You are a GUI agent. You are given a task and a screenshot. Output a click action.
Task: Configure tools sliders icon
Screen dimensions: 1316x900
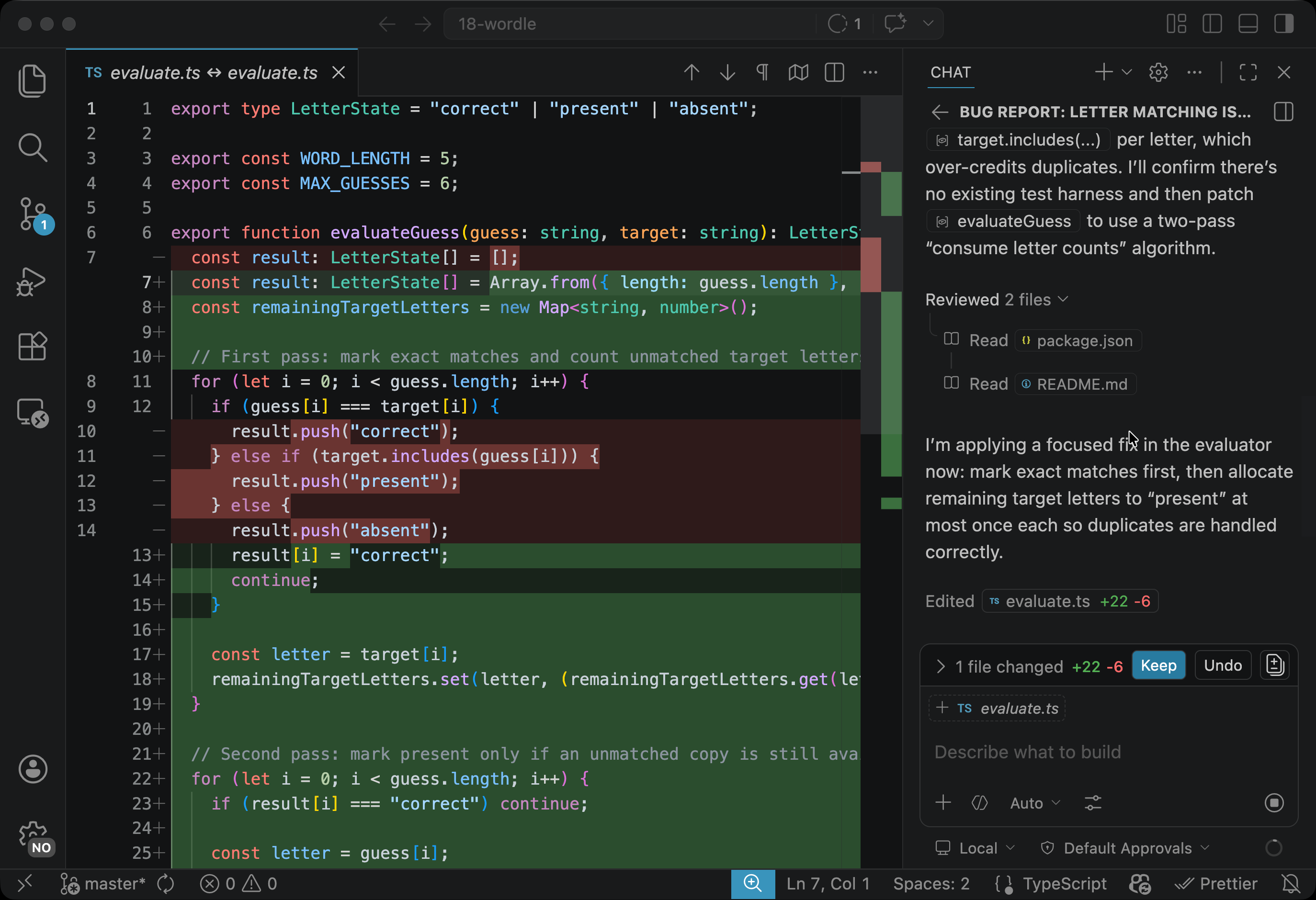tap(1092, 803)
